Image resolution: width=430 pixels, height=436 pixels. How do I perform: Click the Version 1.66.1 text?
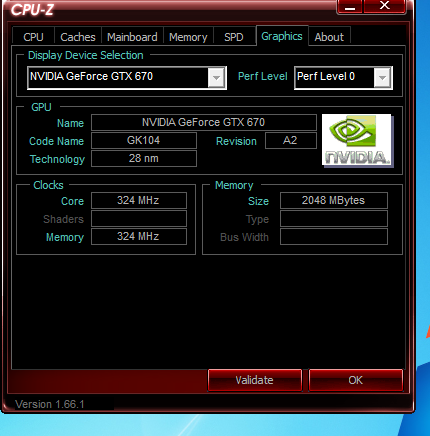click(x=50, y=404)
